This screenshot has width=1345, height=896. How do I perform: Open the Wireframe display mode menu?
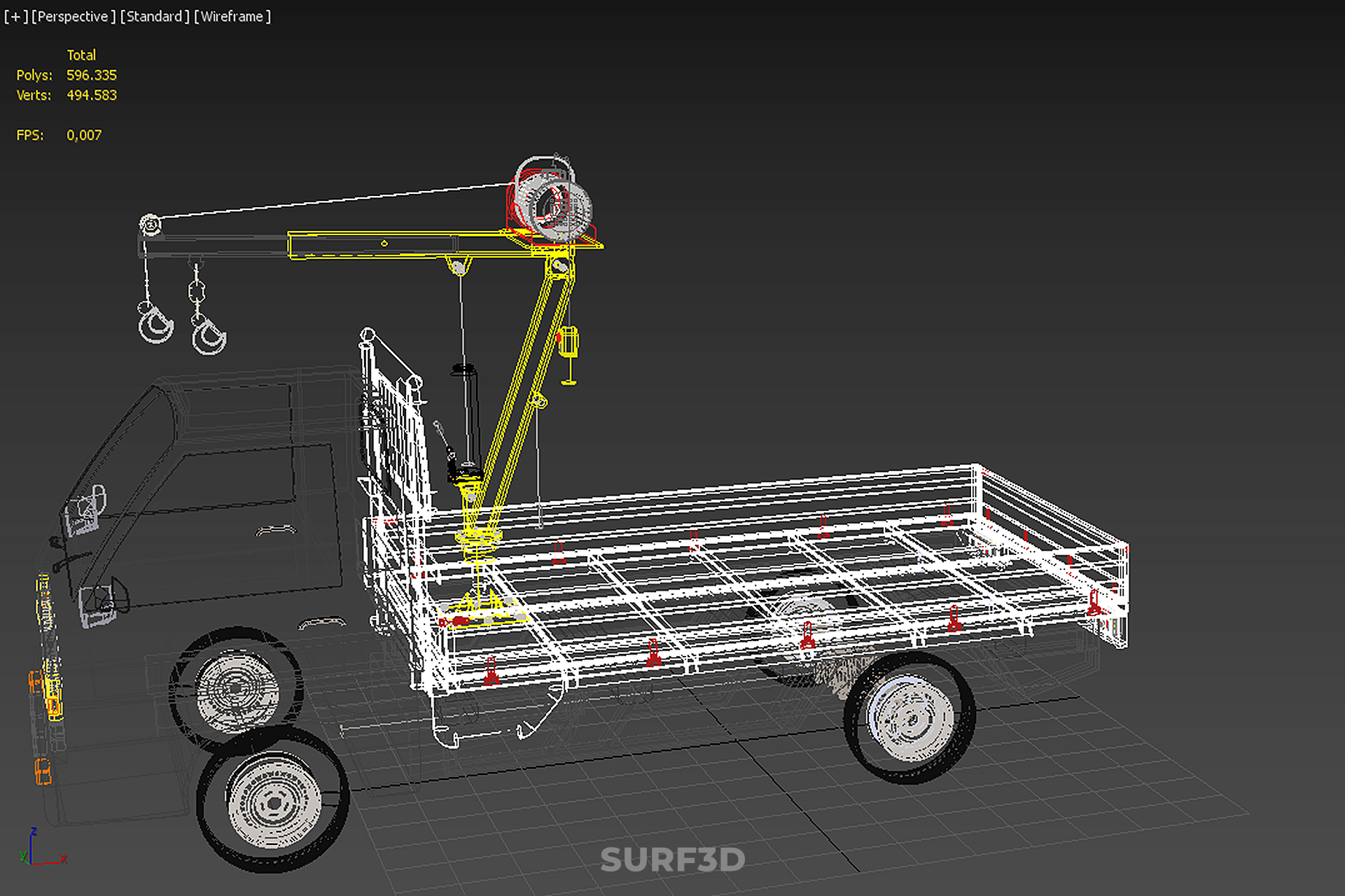232,16
